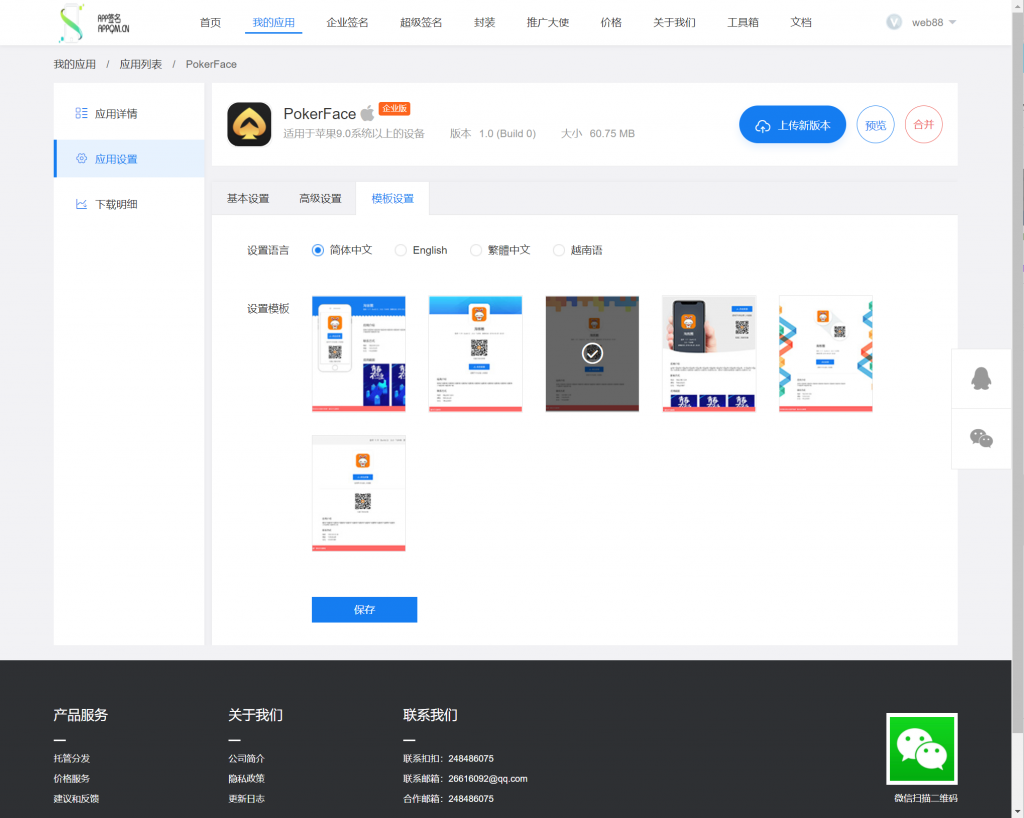Click the PokerFace app icon
1024x818 pixels.
249,125
